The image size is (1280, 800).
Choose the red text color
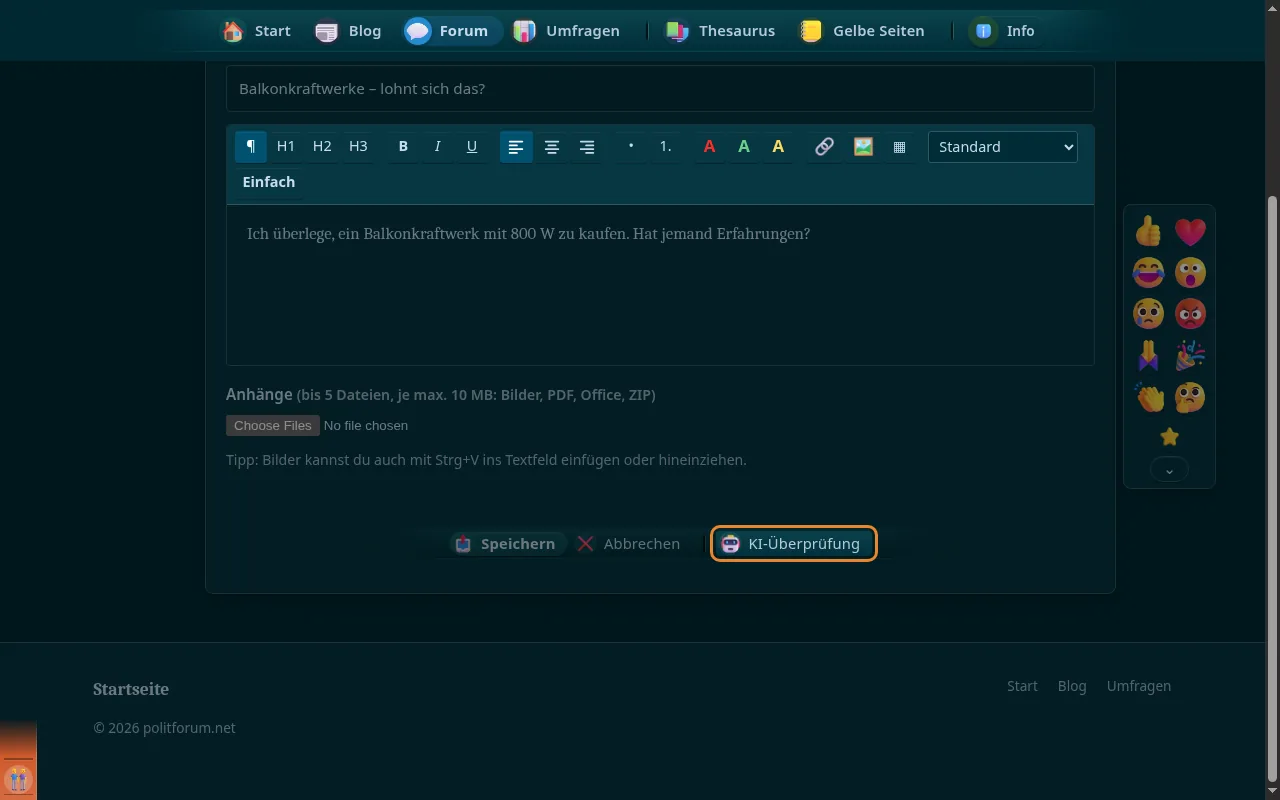pyautogui.click(x=709, y=147)
